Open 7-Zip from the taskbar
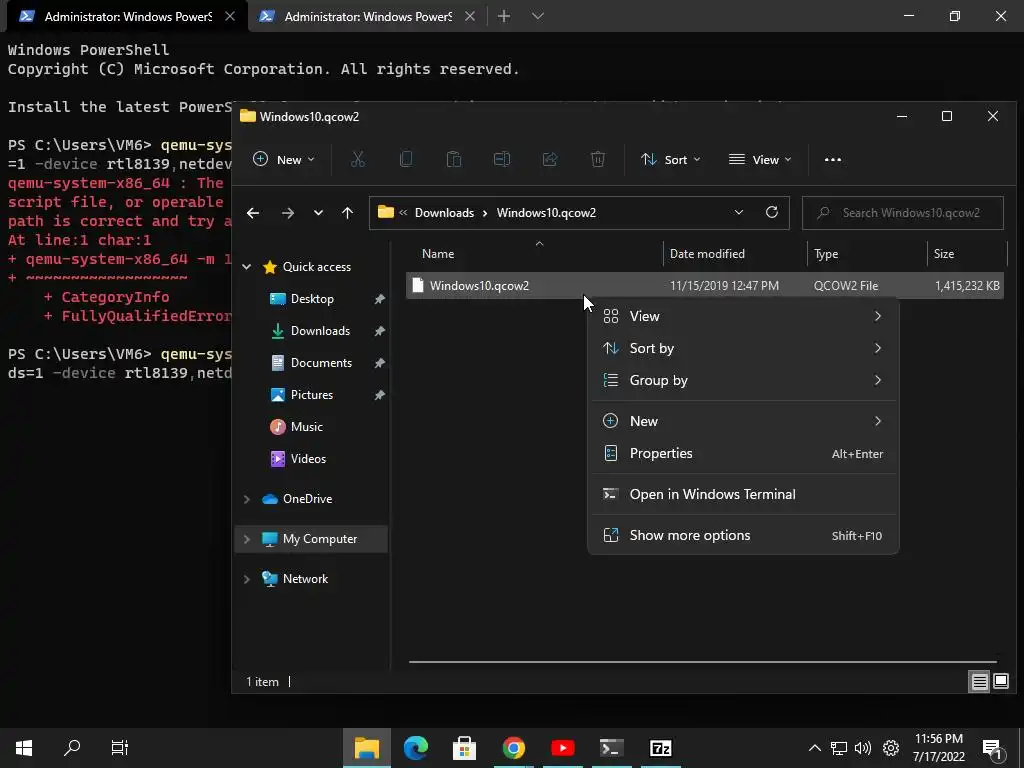Viewport: 1024px width, 768px height. [661, 748]
